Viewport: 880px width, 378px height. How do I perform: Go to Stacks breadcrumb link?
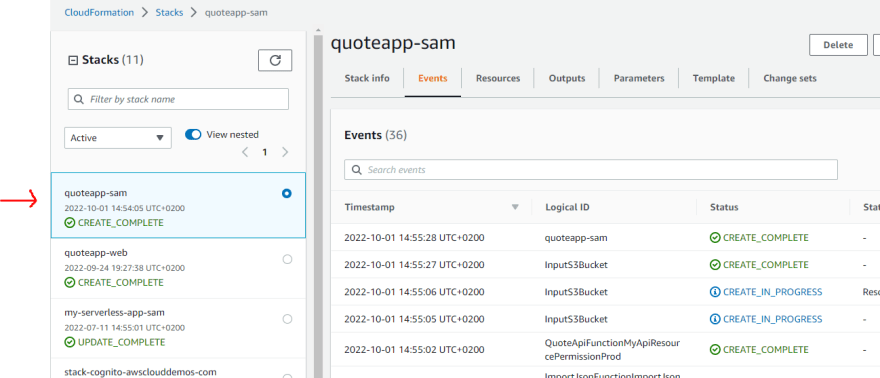[169, 12]
